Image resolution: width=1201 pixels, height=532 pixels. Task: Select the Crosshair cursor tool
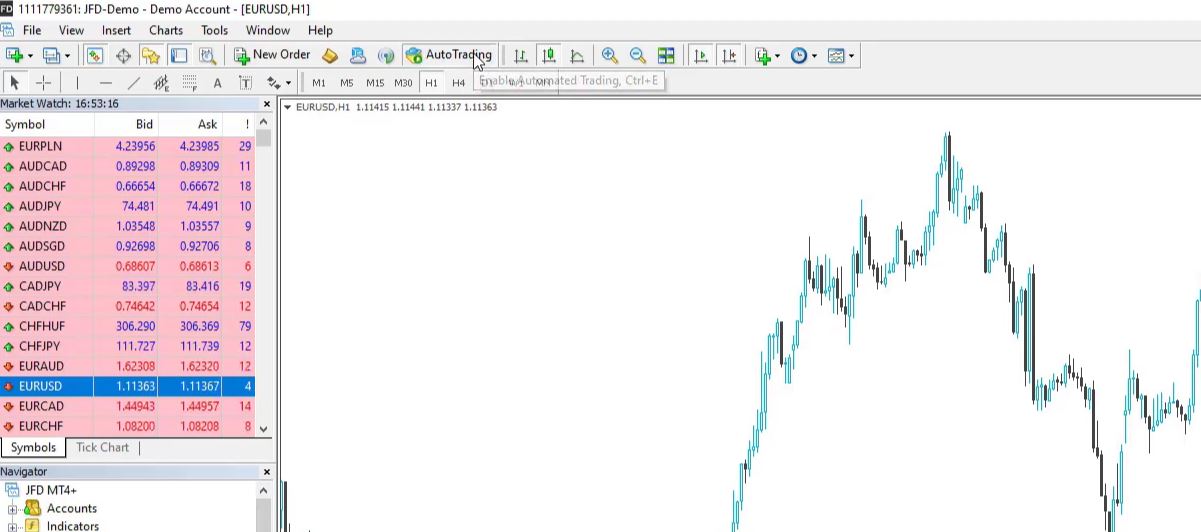click(43, 83)
